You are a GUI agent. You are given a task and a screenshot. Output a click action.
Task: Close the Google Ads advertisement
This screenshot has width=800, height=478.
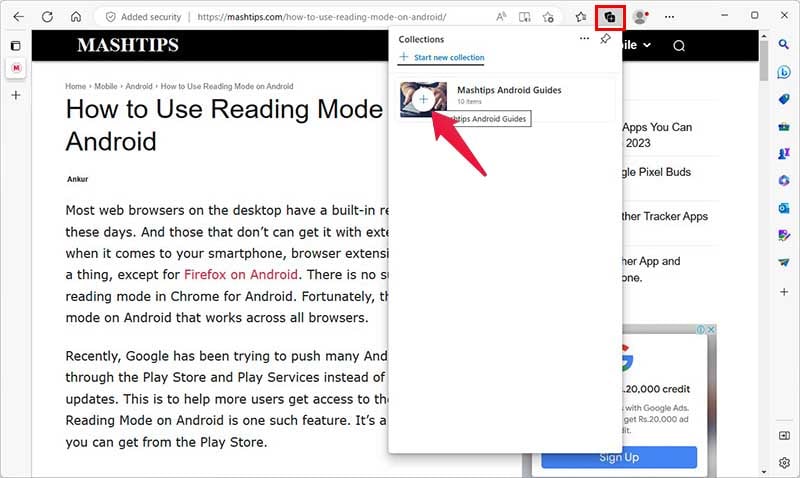[x=711, y=330]
